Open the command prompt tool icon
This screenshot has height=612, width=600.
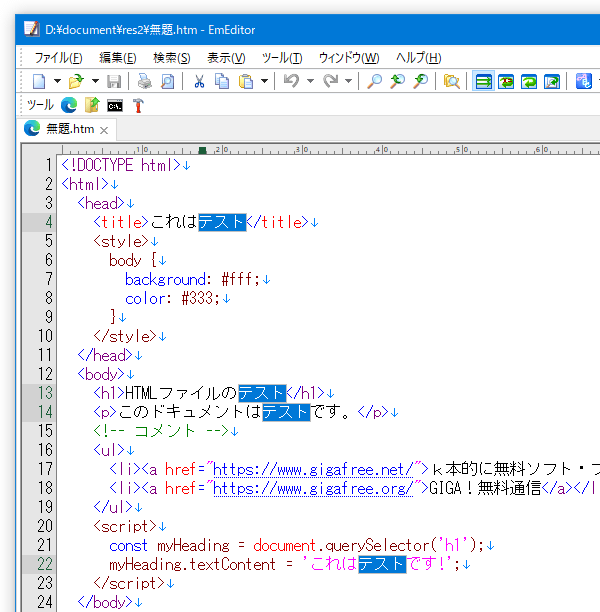click(115, 106)
